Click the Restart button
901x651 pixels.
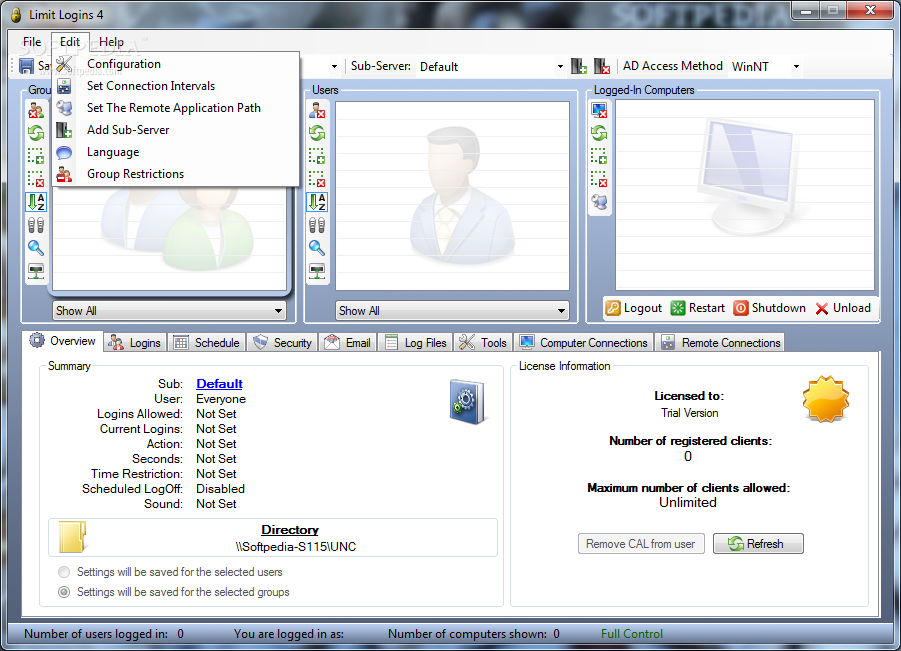pos(698,309)
